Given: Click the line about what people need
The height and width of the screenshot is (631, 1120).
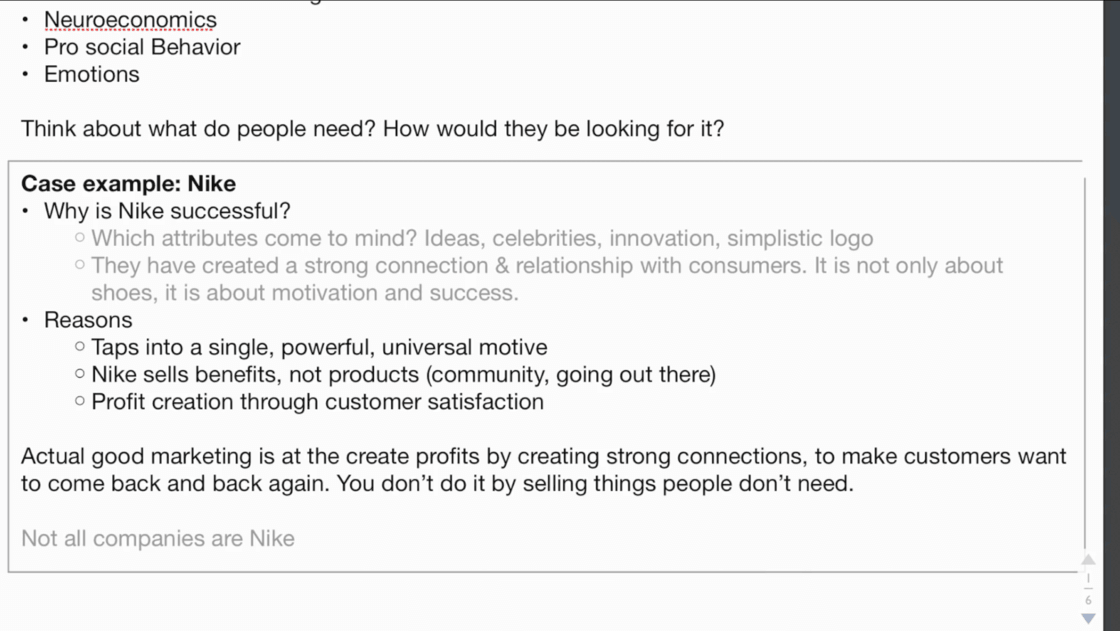Looking at the screenshot, I should point(372,129).
